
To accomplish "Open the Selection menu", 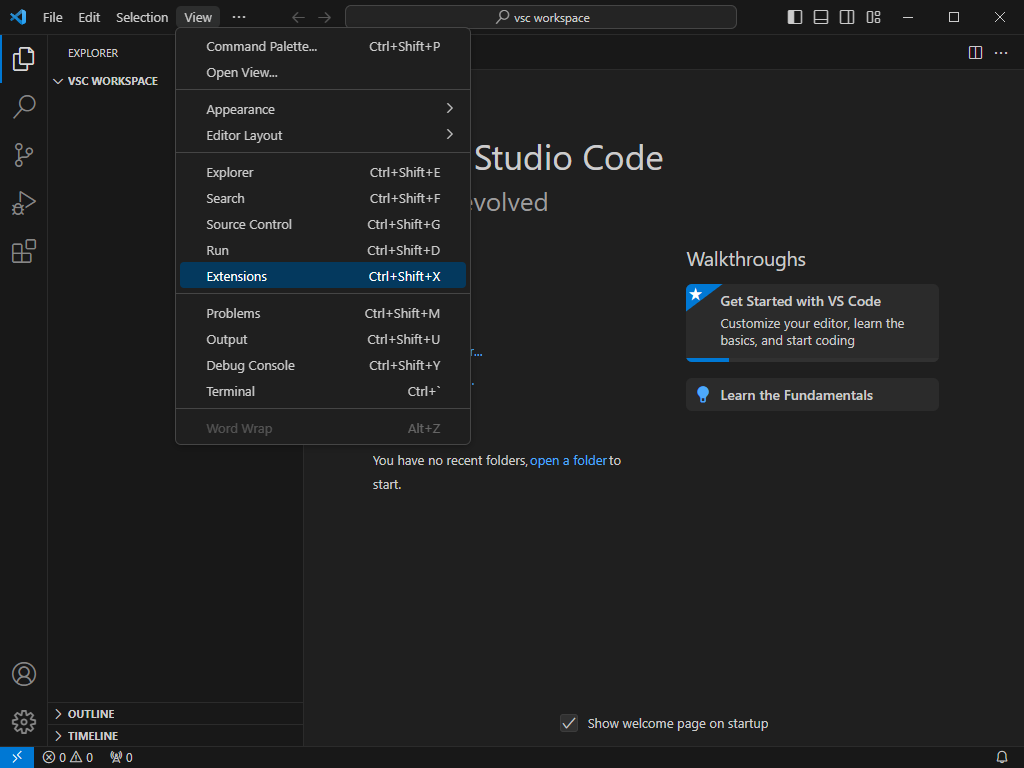I will click(142, 17).
